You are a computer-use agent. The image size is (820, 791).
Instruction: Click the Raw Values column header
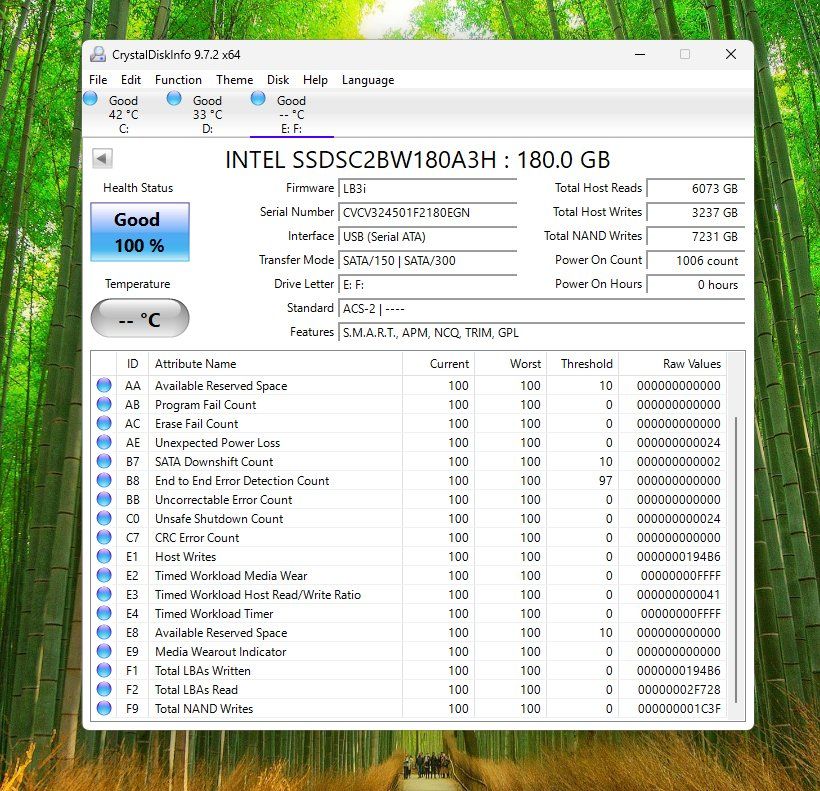point(673,364)
